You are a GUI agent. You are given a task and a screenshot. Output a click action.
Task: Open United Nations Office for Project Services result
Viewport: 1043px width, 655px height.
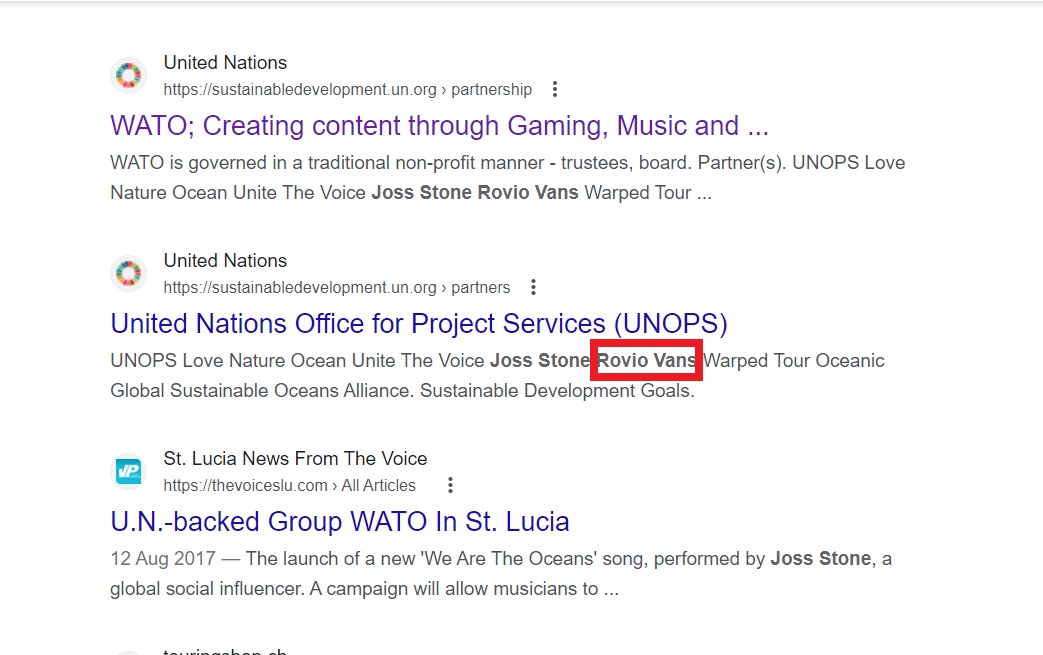pos(419,324)
